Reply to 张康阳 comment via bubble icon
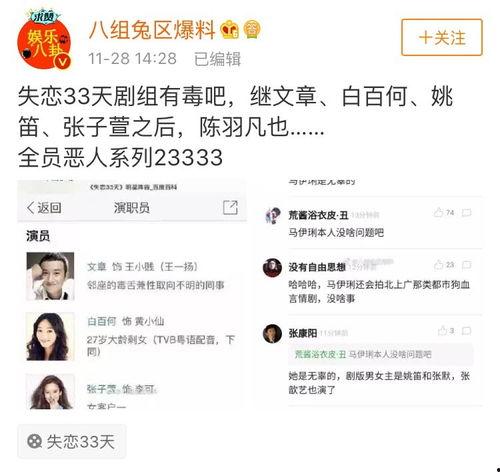This screenshot has height=476, width=500. tap(467, 331)
